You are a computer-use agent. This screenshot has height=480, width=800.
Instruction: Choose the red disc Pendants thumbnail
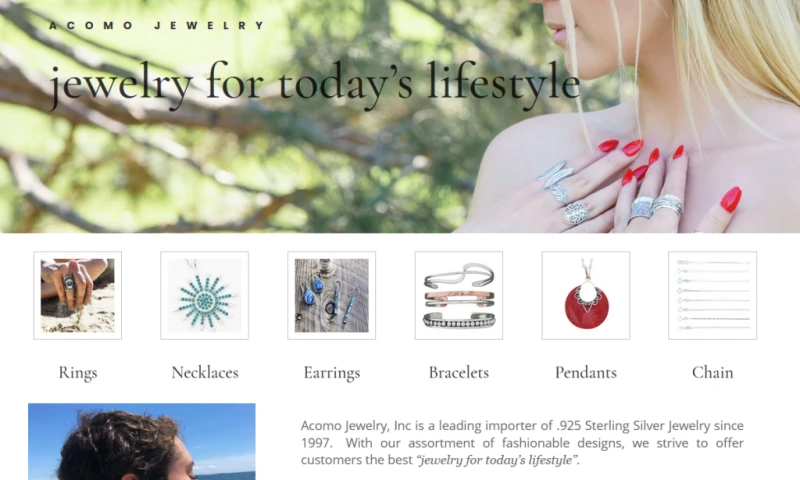[x=586, y=295]
